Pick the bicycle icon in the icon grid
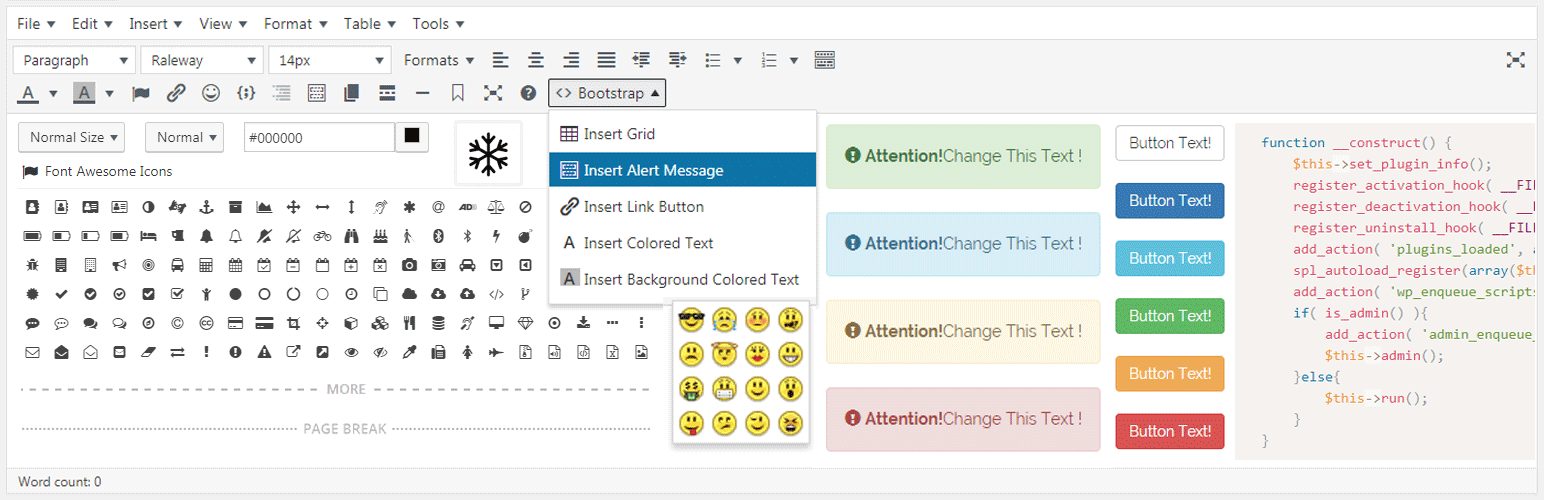The image size is (1544, 500). coord(321,236)
